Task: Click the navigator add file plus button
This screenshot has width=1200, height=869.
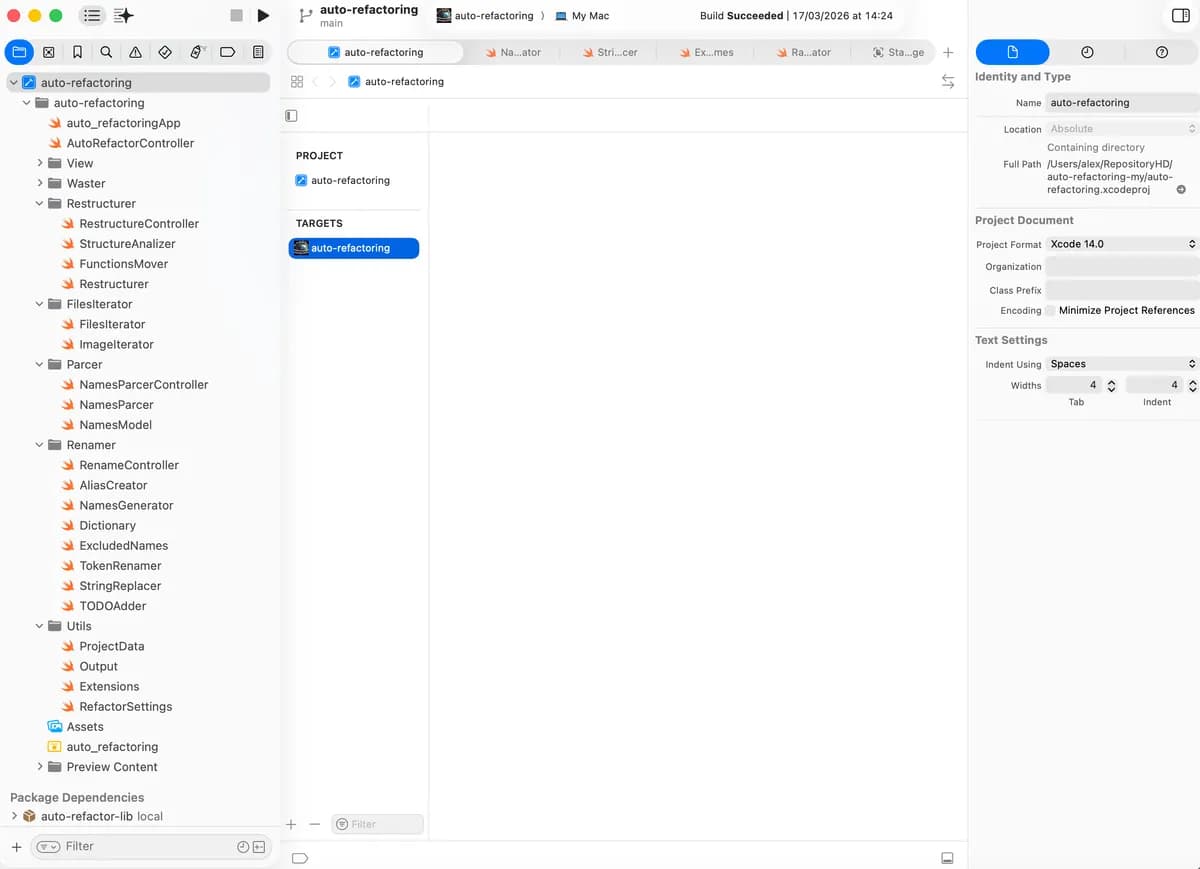Action: (x=16, y=847)
